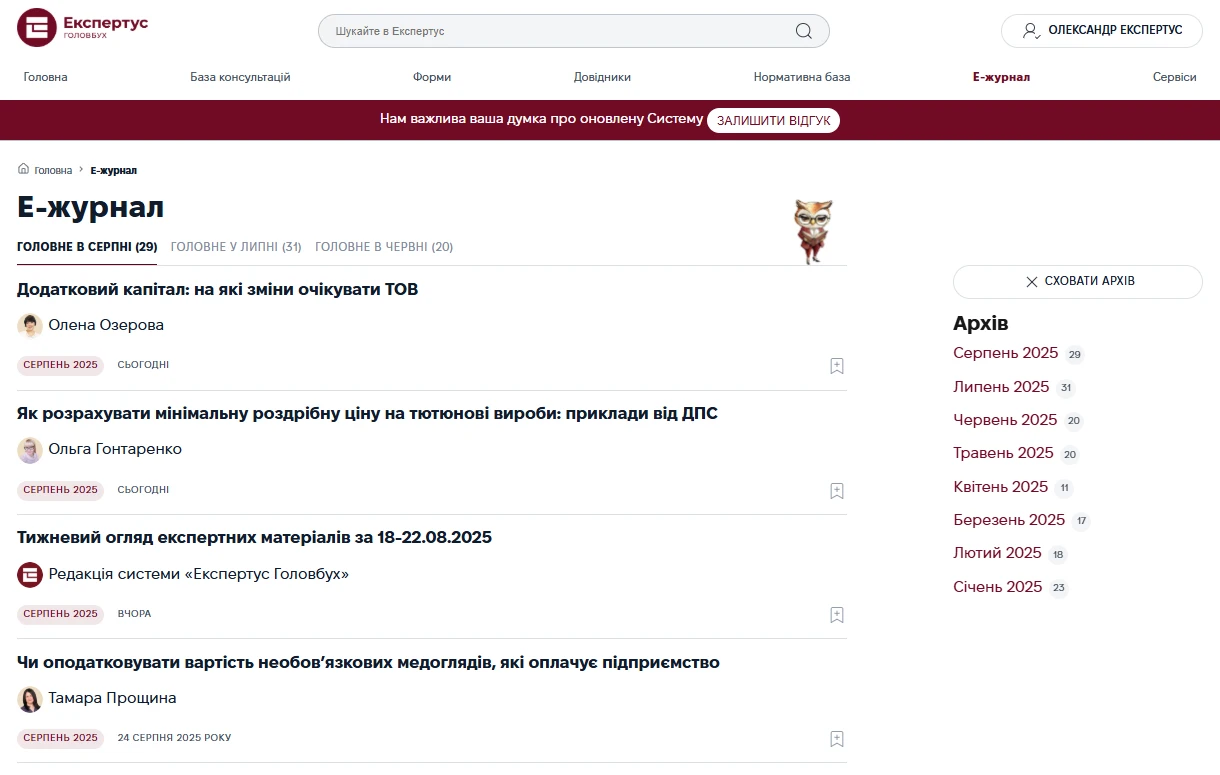Click inside the Шукайте в Експертус search field

[550, 31]
